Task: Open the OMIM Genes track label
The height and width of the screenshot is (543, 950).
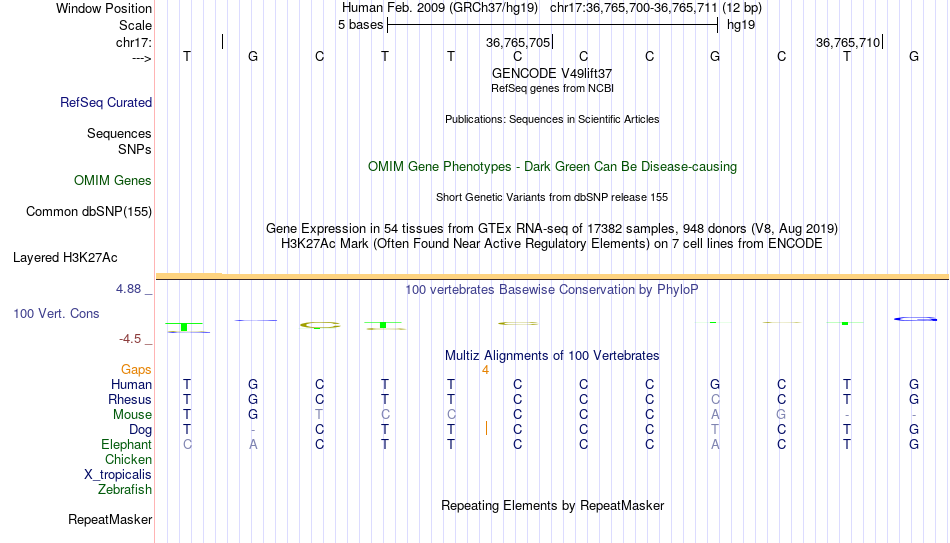Action: (x=113, y=181)
